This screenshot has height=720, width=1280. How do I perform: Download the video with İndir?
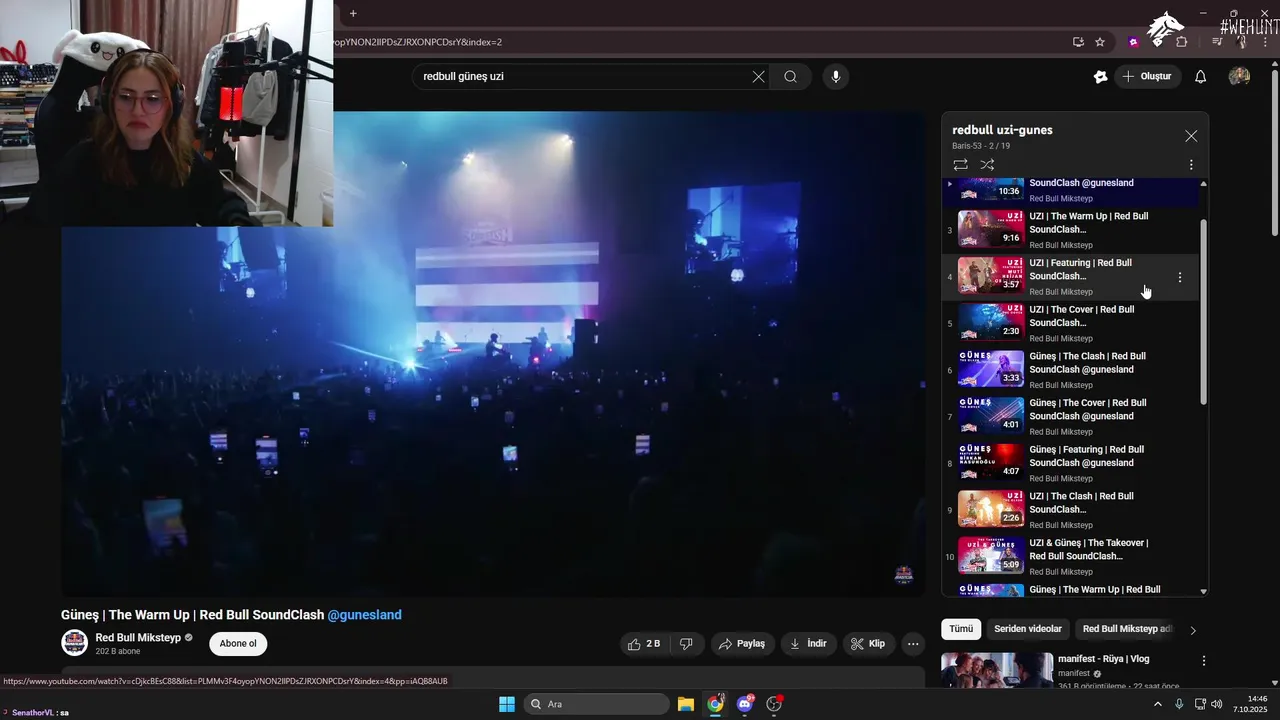point(808,644)
